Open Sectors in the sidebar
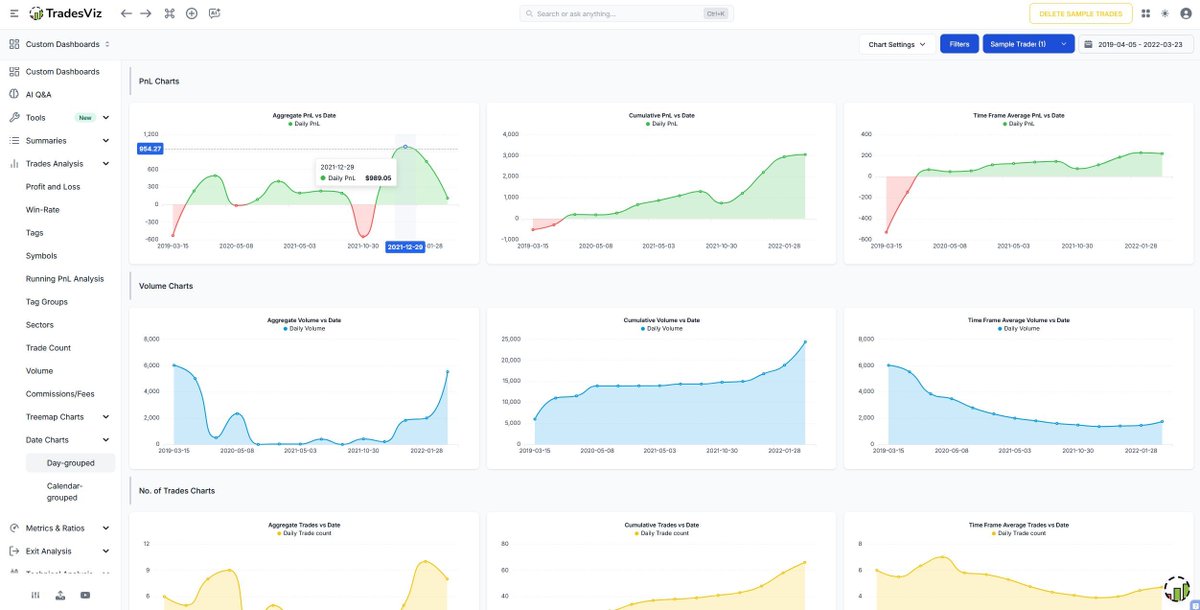The height and width of the screenshot is (610, 1200). click(x=40, y=325)
